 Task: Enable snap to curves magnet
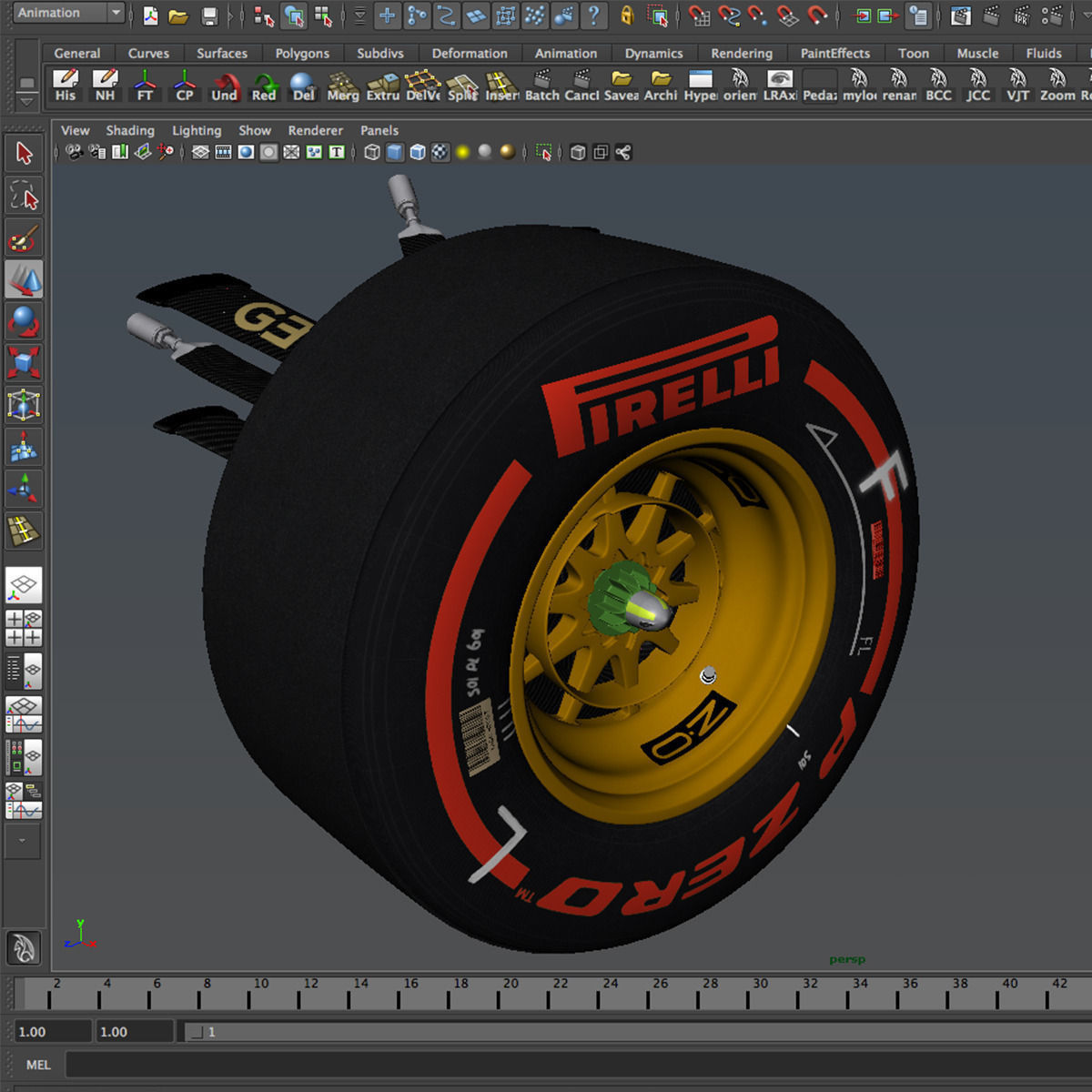[x=729, y=15]
